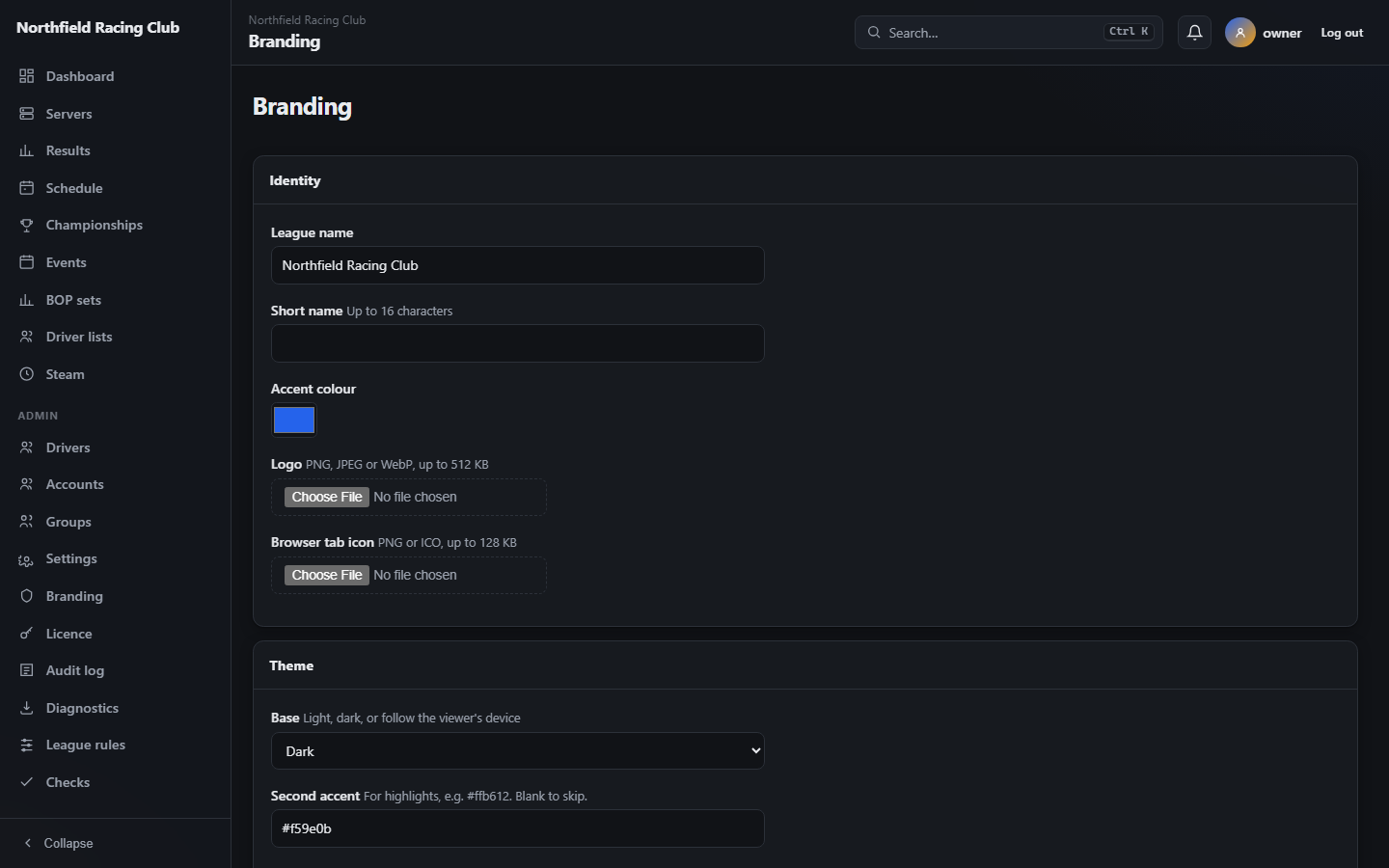The image size is (1389, 868).
Task: Click the Audit log list icon
Action: tap(27, 670)
